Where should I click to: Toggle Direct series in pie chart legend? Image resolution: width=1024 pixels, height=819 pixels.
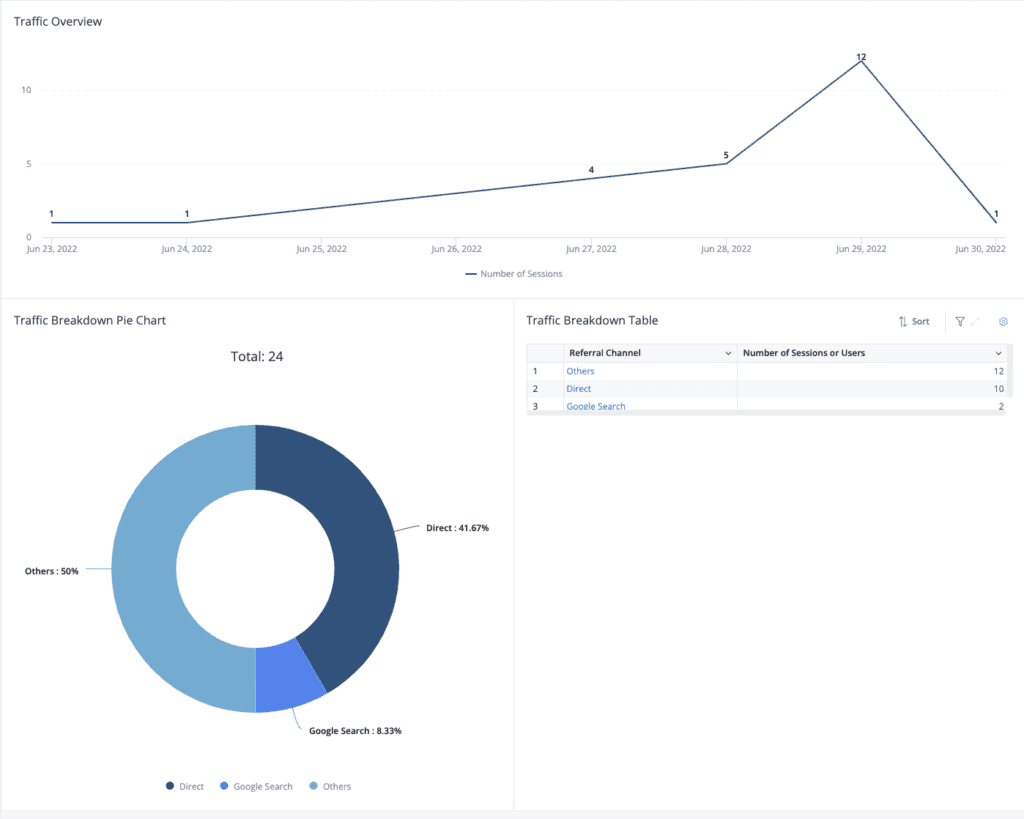point(185,786)
